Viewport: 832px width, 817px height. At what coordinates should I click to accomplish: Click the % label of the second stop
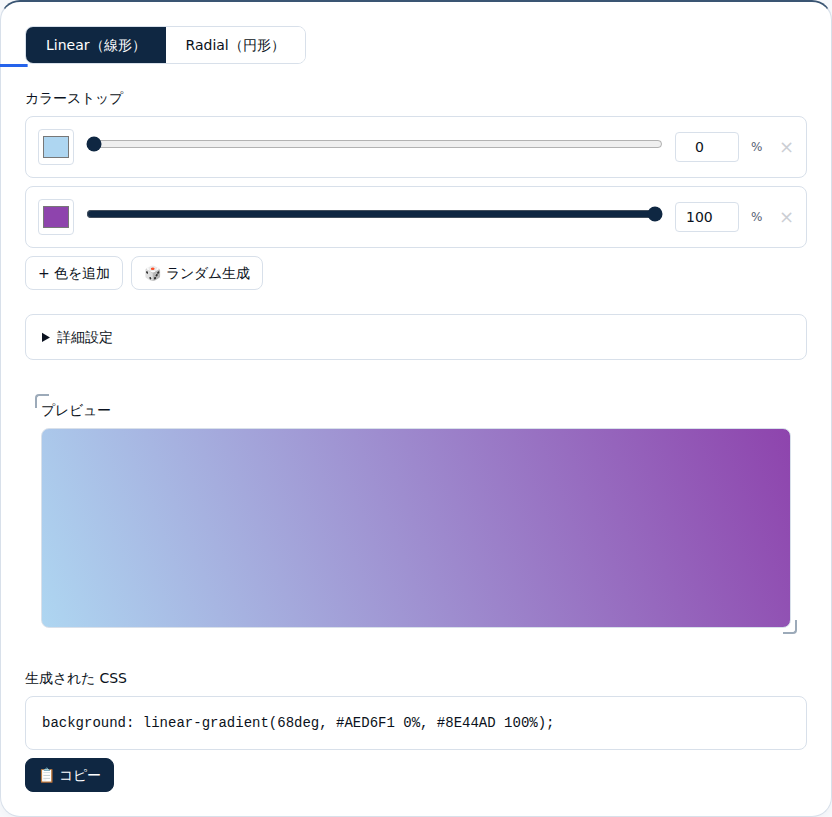click(757, 217)
